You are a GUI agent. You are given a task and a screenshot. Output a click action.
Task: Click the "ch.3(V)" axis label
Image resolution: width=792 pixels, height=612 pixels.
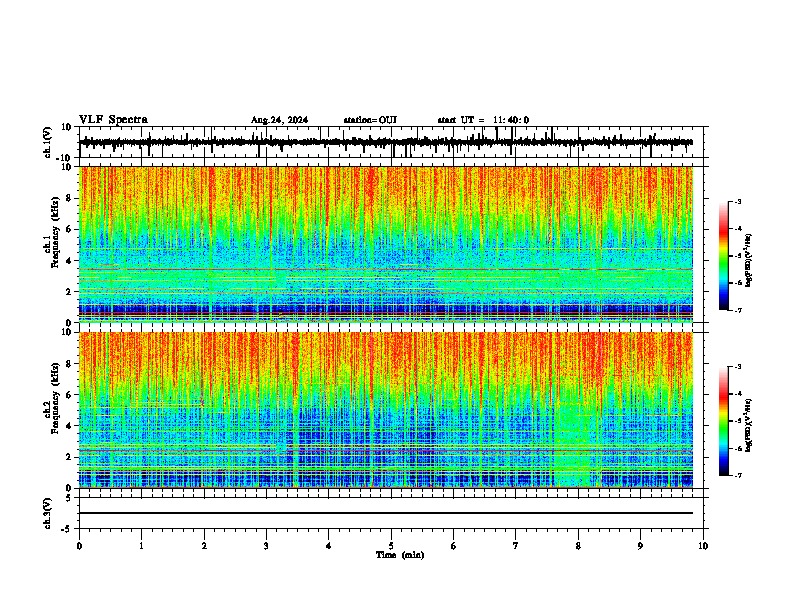click(x=48, y=513)
